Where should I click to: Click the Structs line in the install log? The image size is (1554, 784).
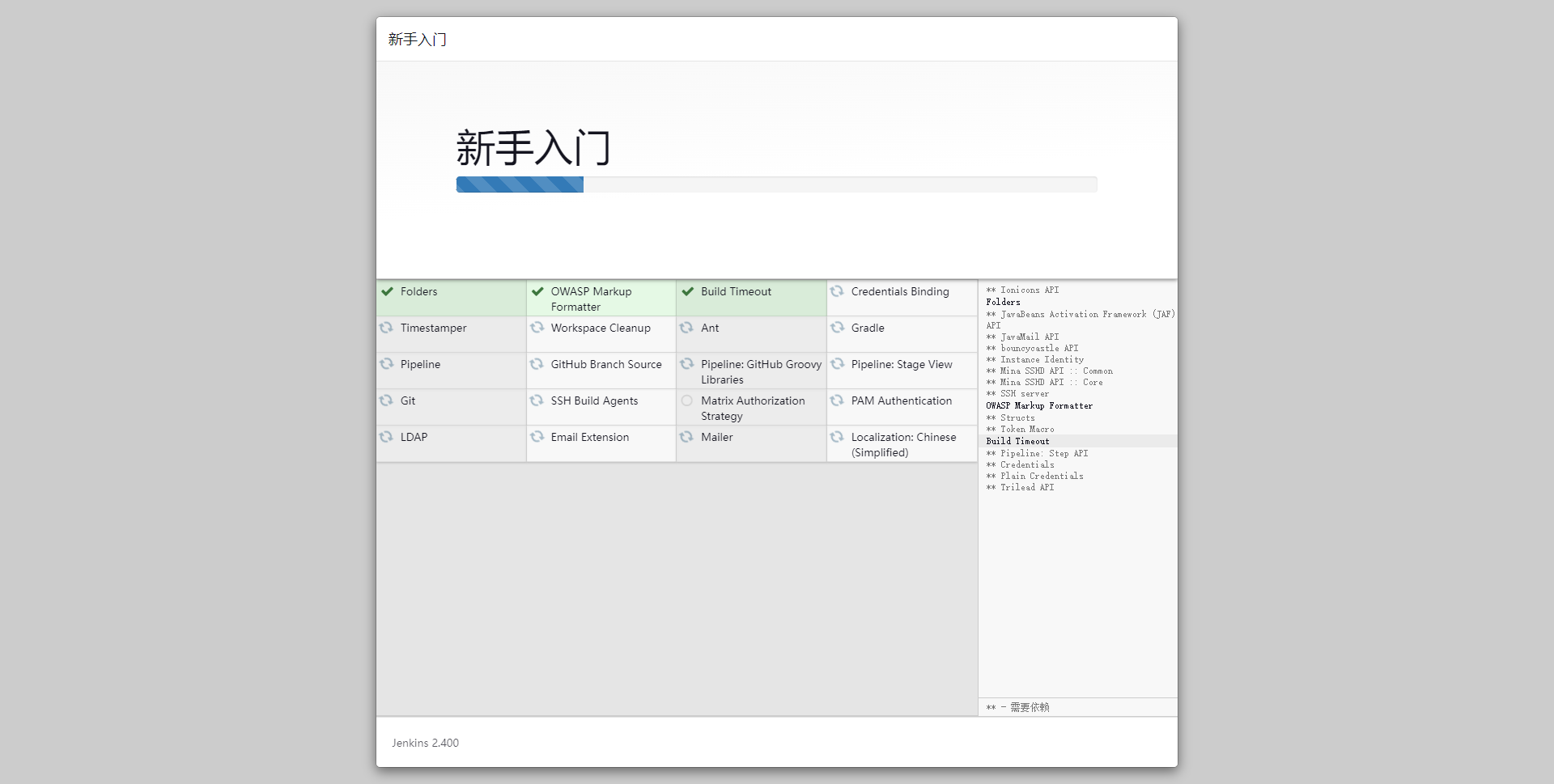[x=1011, y=417]
